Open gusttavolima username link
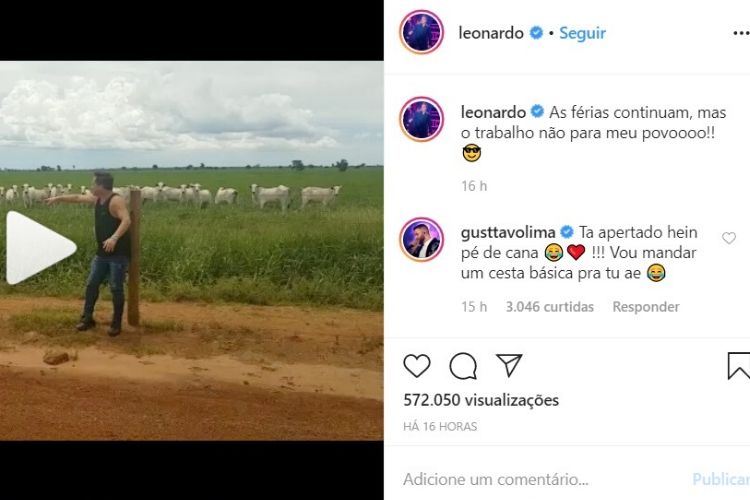 (x=508, y=232)
